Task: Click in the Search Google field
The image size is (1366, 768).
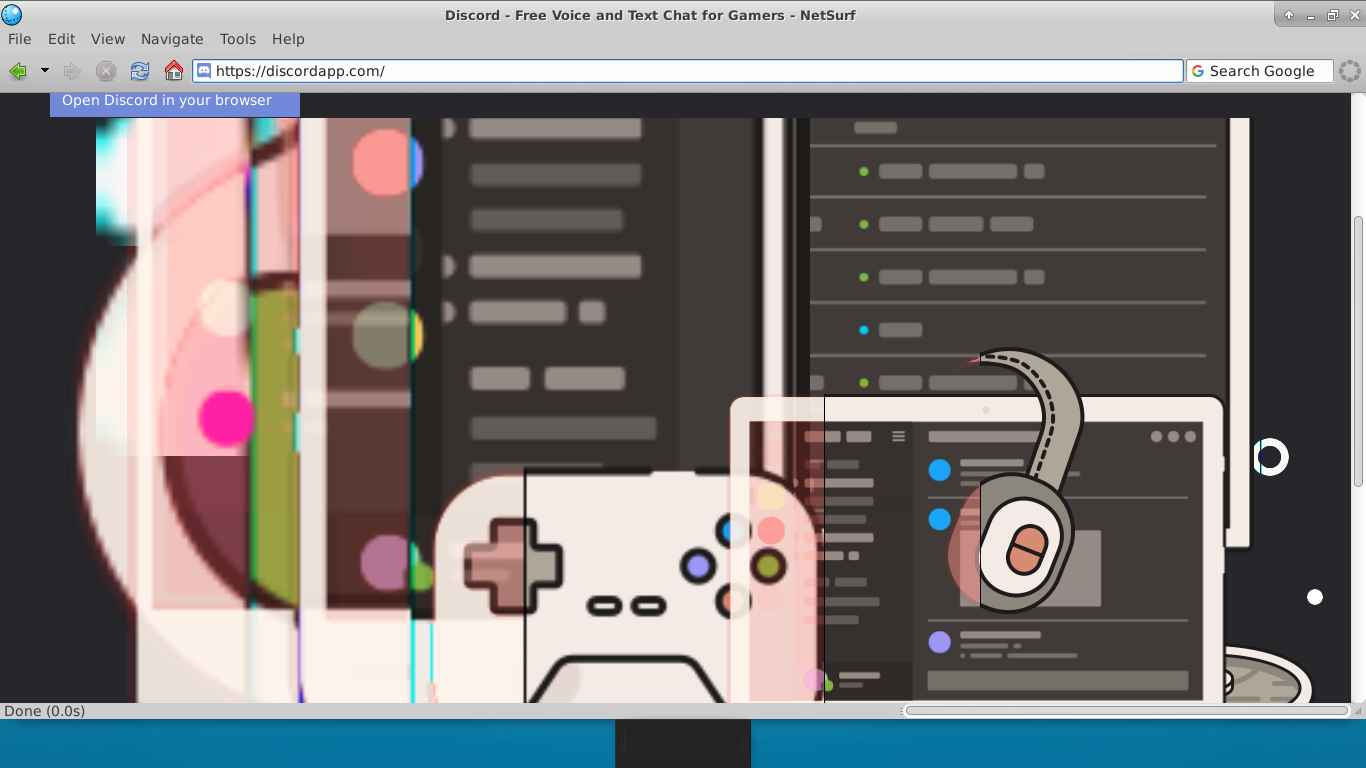Action: pyautogui.click(x=1265, y=71)
